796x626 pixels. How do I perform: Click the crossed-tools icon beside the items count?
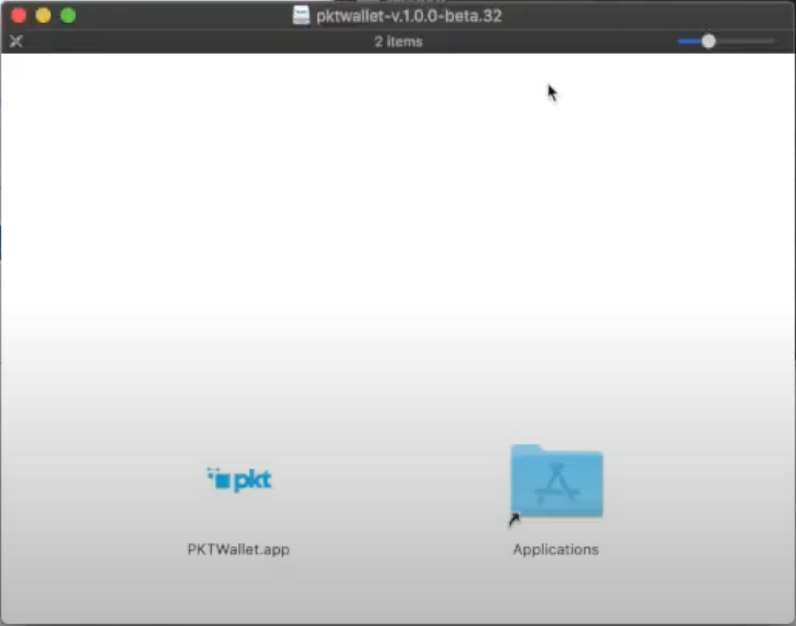(x=16, y=41)
